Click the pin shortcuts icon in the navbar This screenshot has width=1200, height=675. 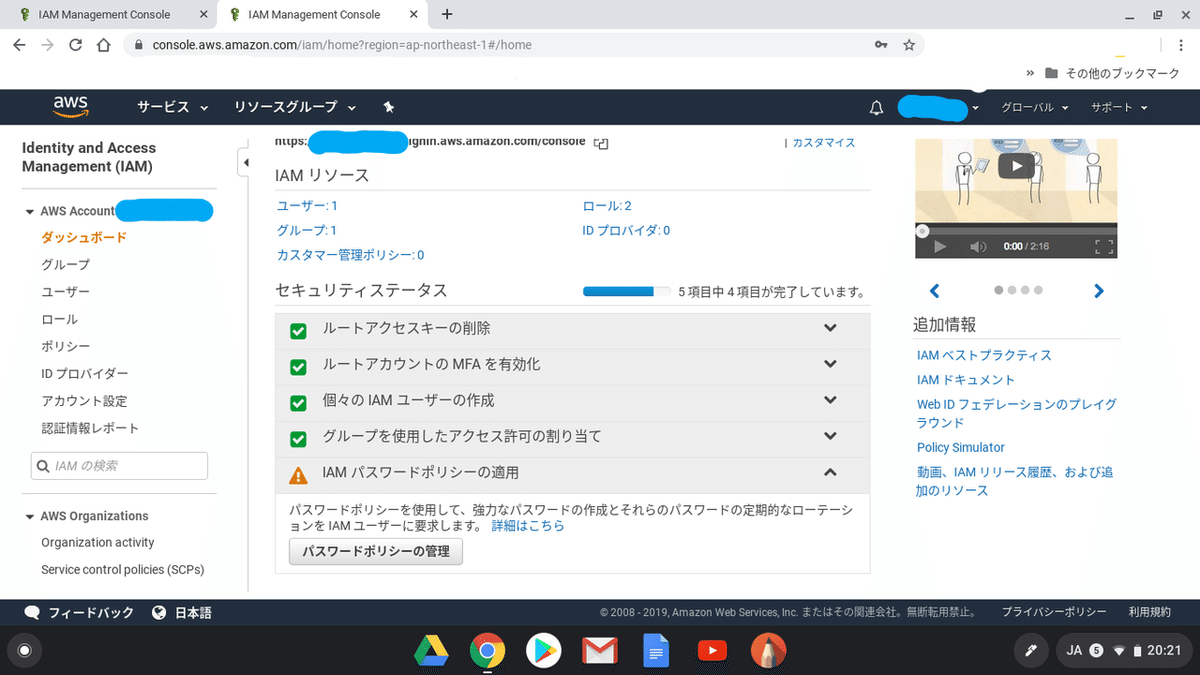point(388,107)
